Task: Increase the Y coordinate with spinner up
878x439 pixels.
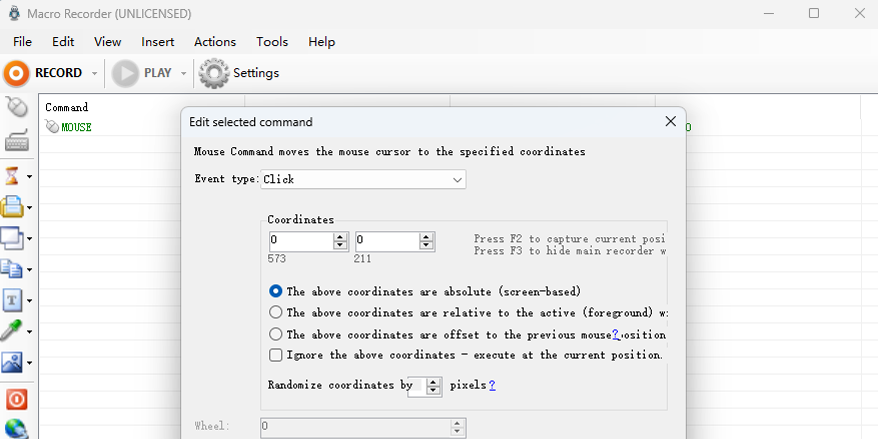Action: [x=427, y=237]
